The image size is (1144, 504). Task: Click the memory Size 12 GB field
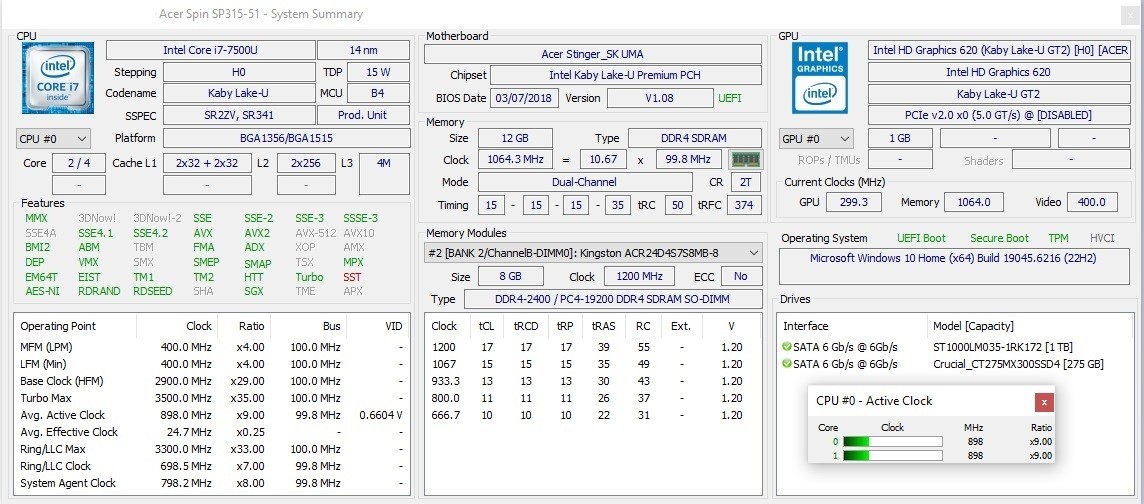(x=515, y=138)
